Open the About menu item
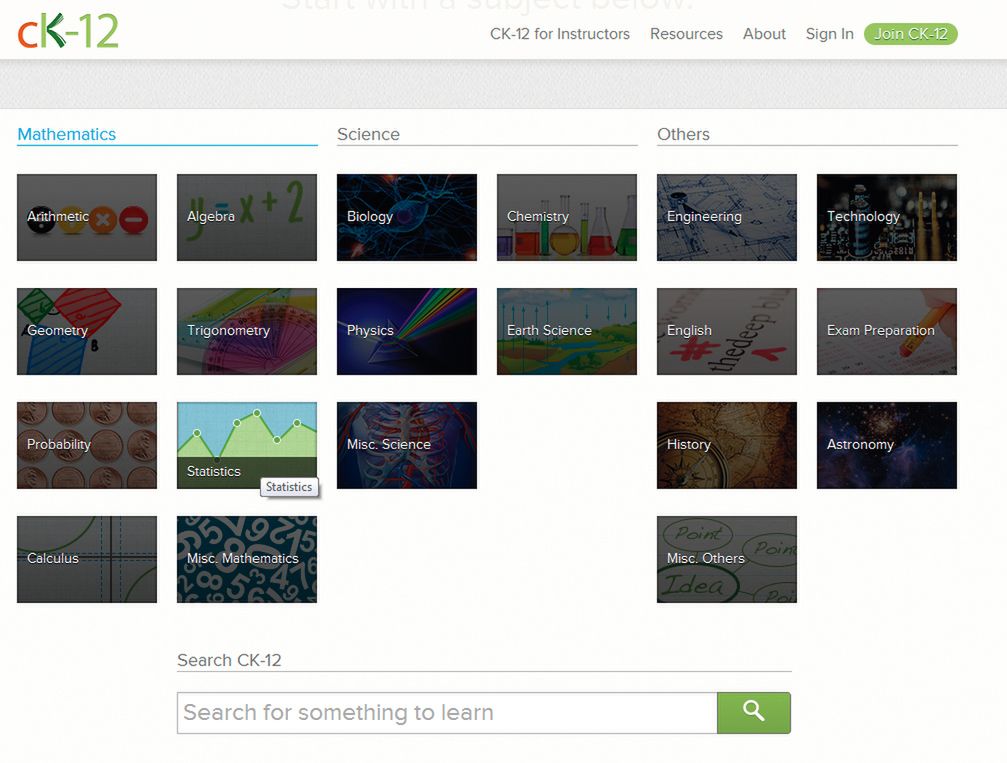This screenshot has width=1007, height=763. tap(764, 34)
